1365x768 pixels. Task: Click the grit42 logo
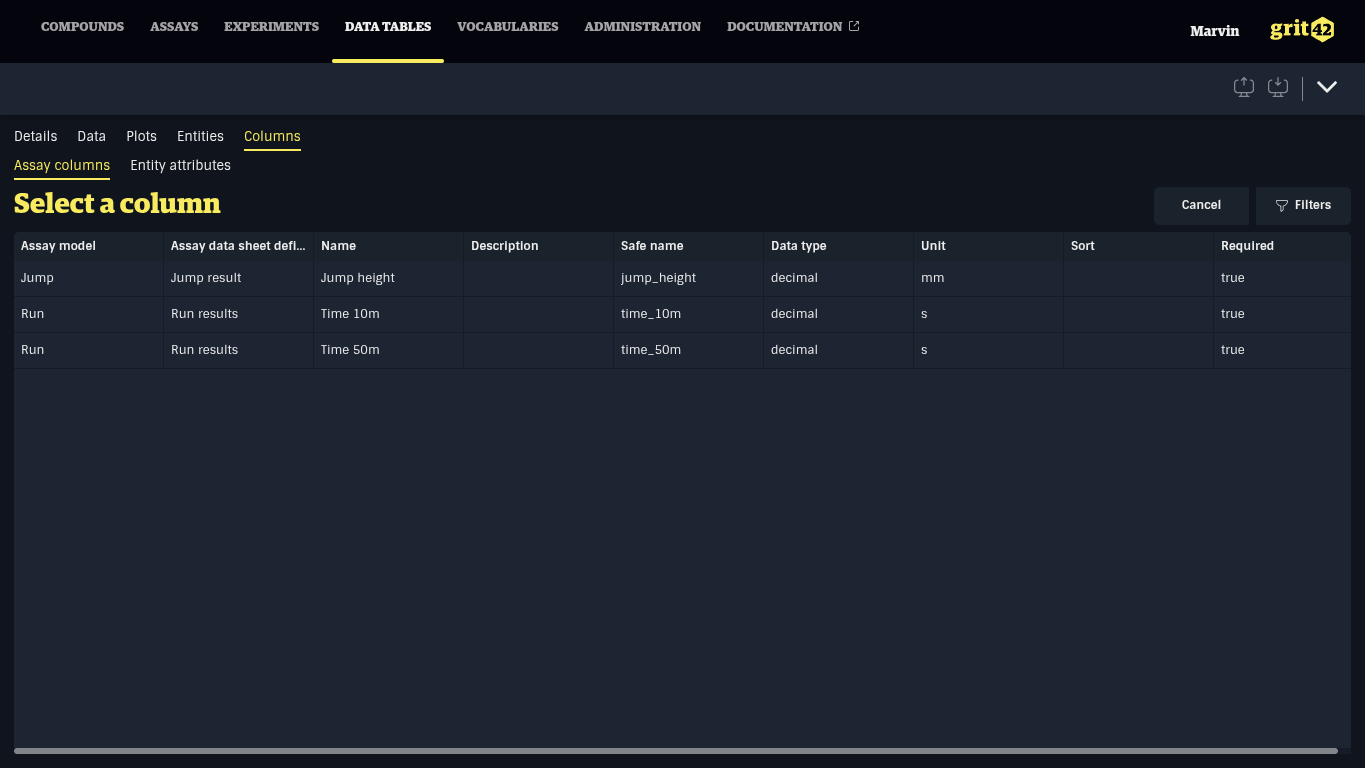[x=1301, y=30]
